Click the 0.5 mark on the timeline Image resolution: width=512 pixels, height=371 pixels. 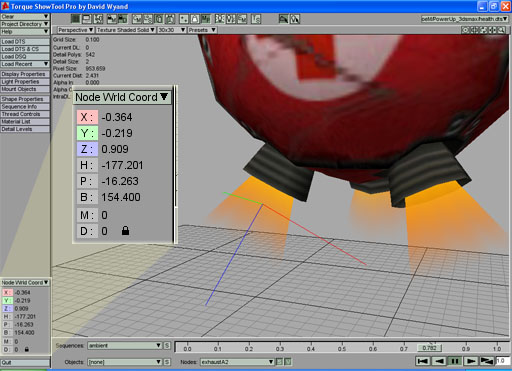pyautogui.click(x=342, y=349)
